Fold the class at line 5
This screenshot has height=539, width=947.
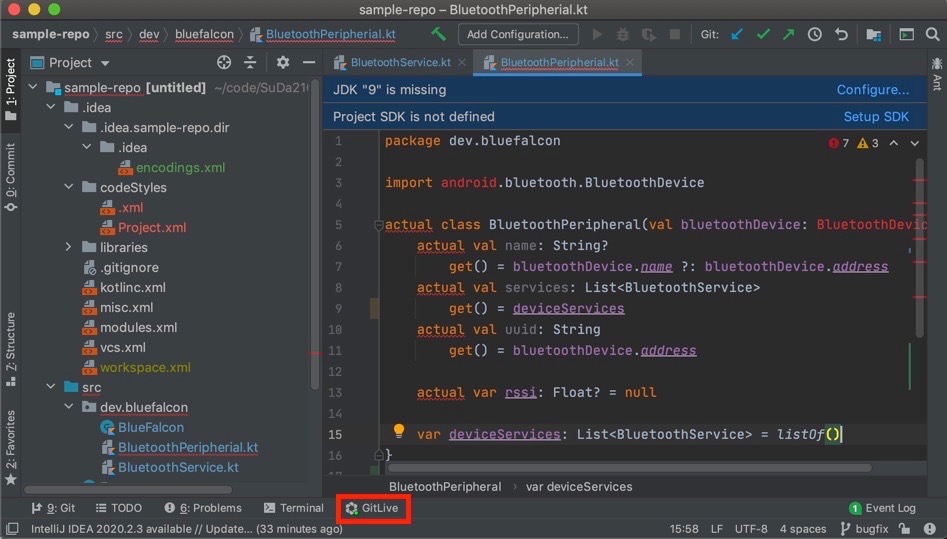click(379, 225)
